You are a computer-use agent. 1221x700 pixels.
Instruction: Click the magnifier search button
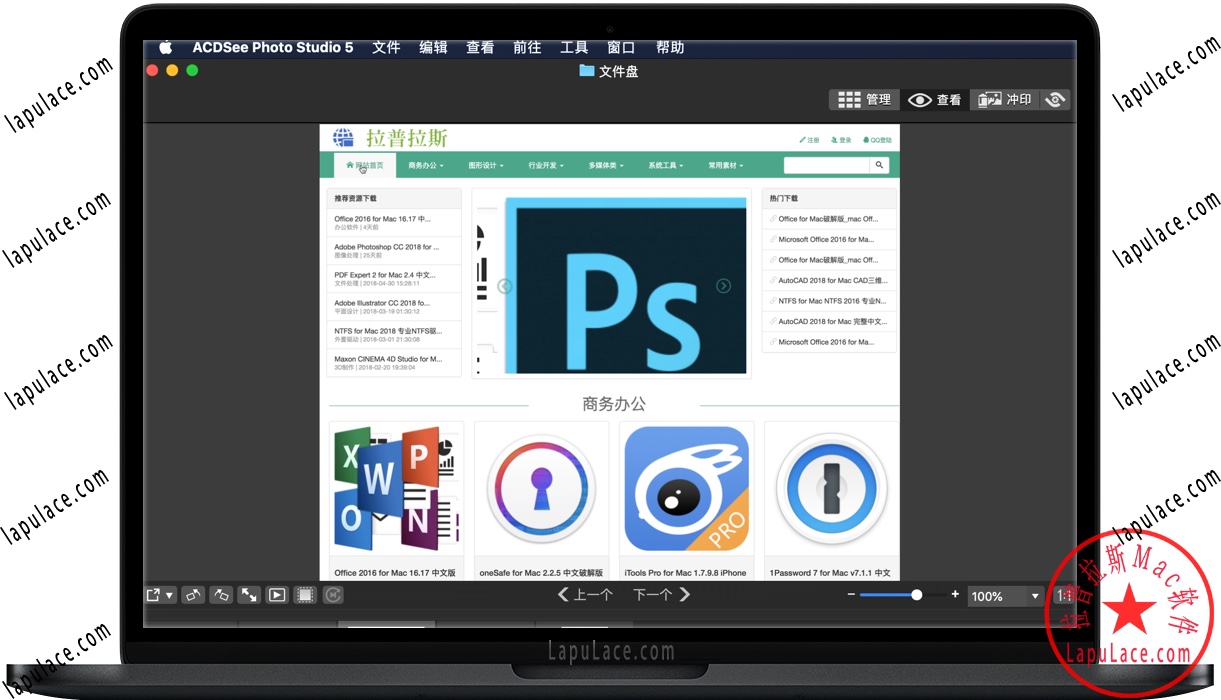(879, 165)
